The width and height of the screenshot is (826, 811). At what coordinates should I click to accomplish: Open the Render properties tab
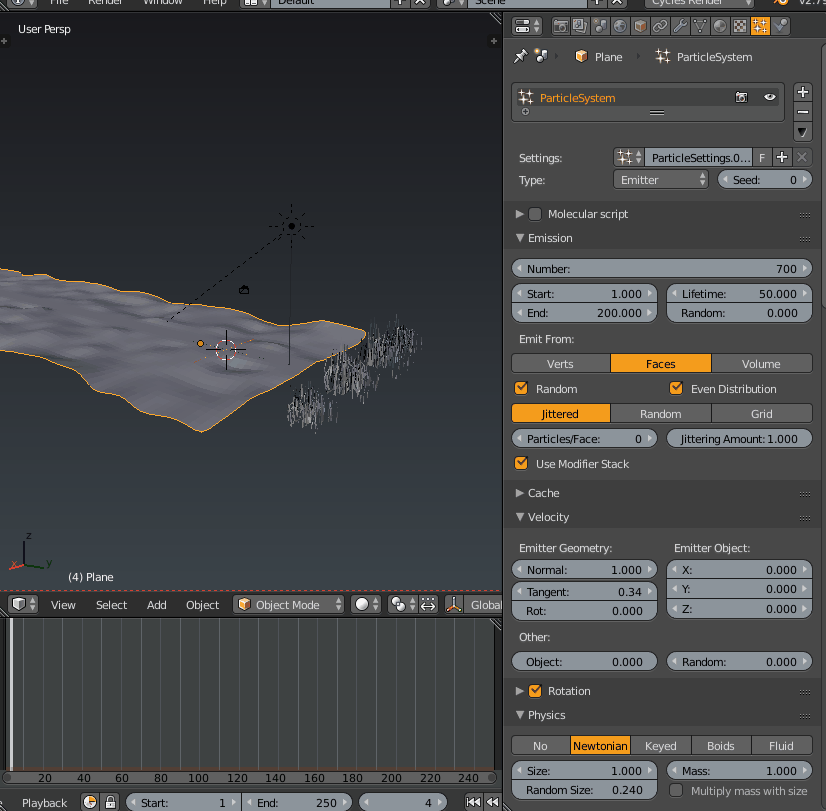561,26
